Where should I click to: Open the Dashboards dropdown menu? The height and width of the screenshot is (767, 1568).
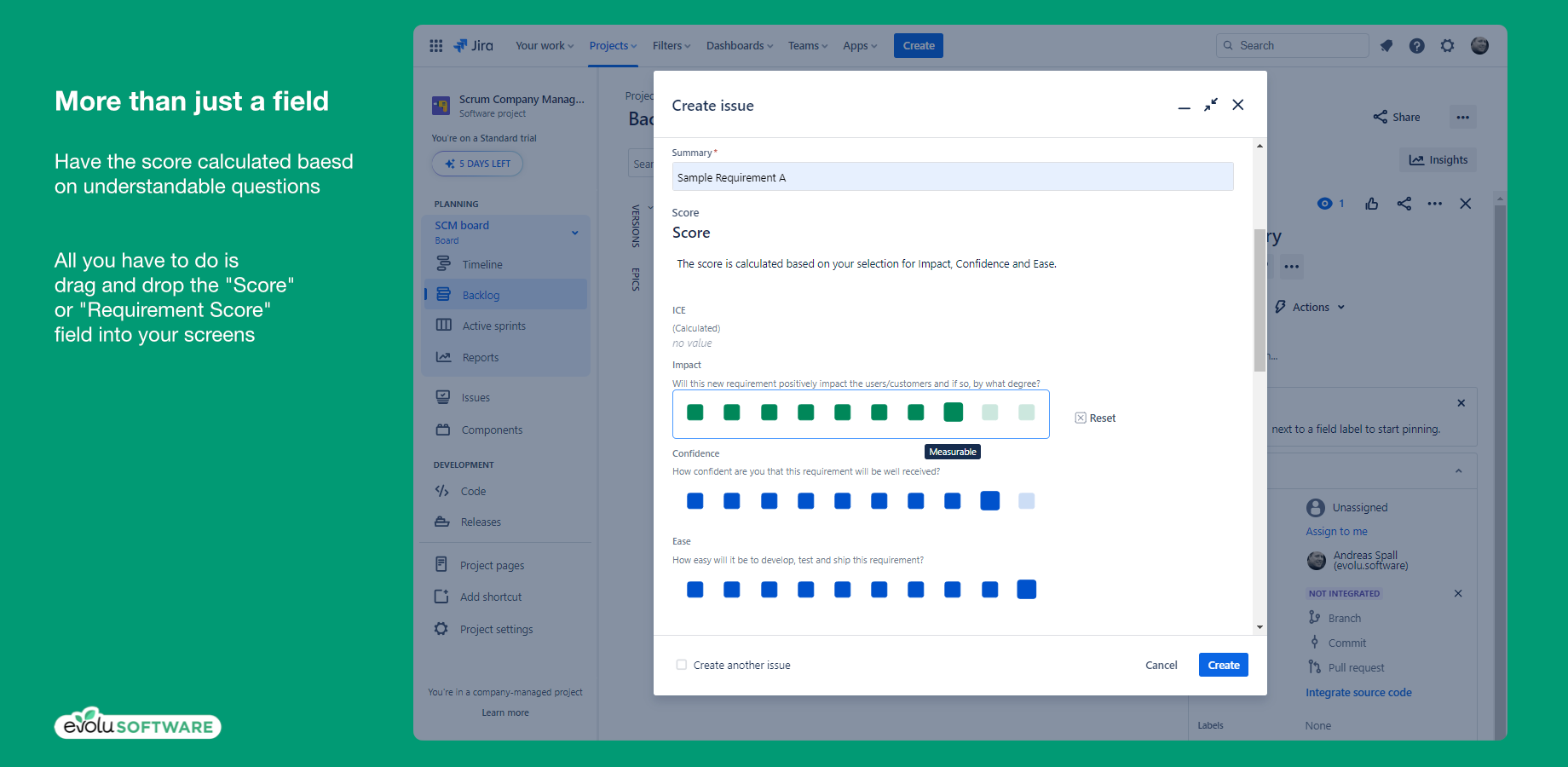[x=740, y=46]
